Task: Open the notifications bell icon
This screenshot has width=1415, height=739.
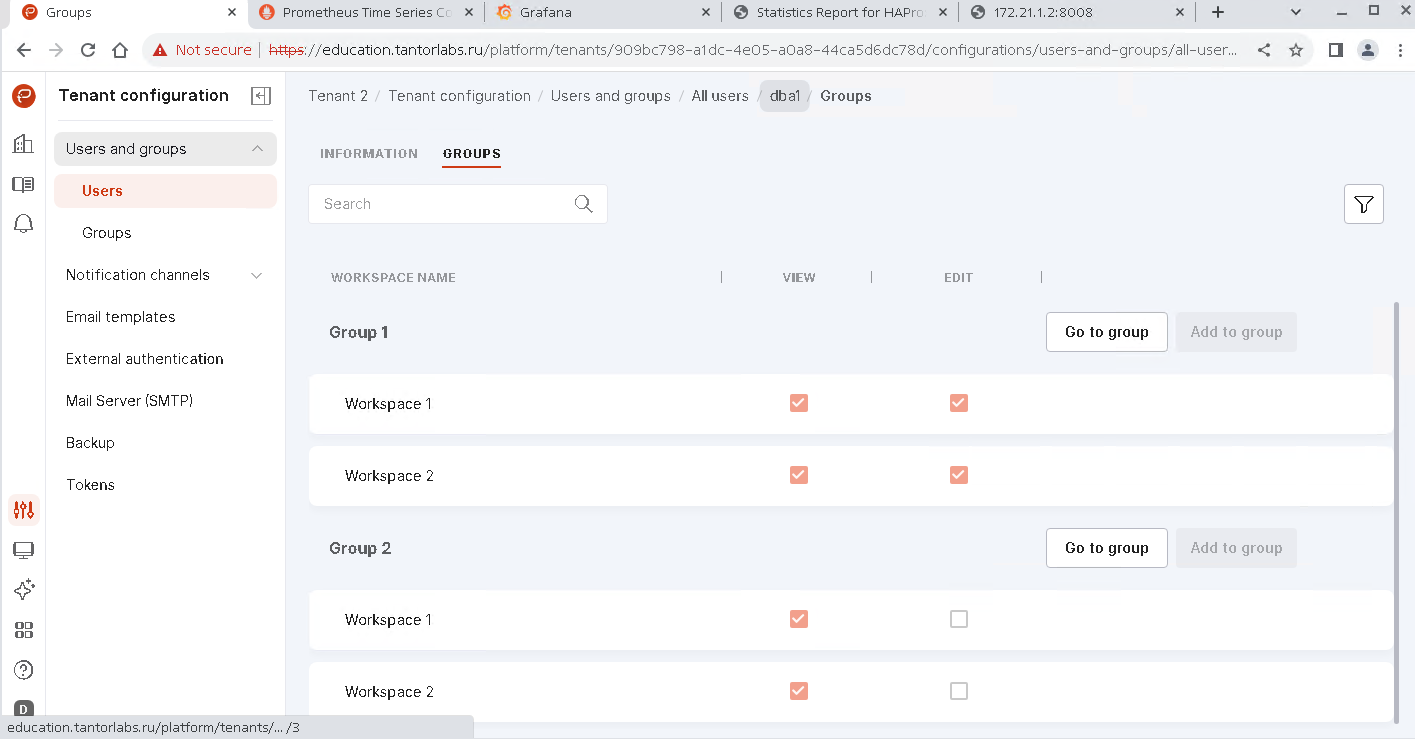Action: click(24, 224)
